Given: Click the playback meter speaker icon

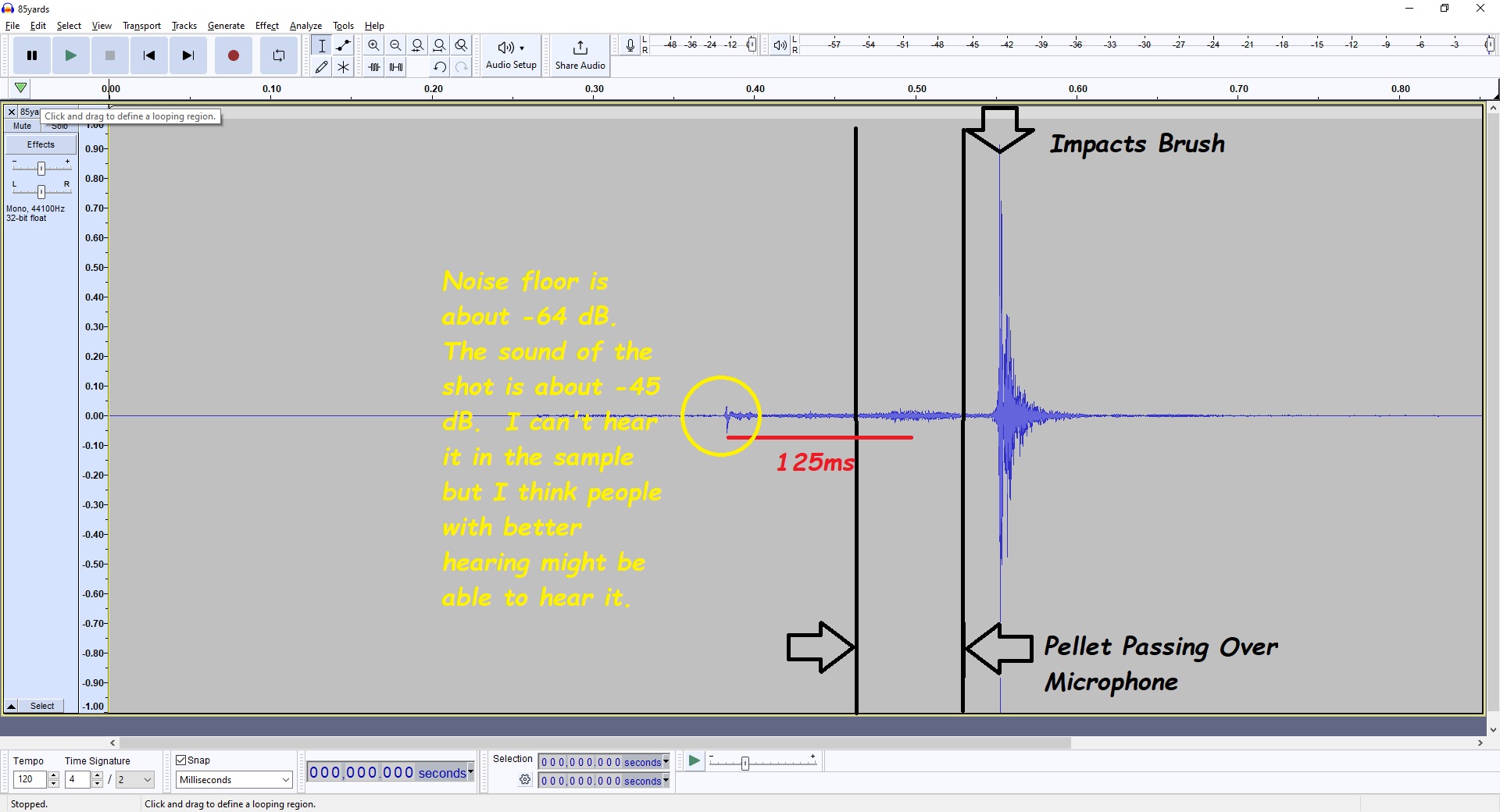Looking at the screenshot, I should pyautogui.click(x=780, y=45).
